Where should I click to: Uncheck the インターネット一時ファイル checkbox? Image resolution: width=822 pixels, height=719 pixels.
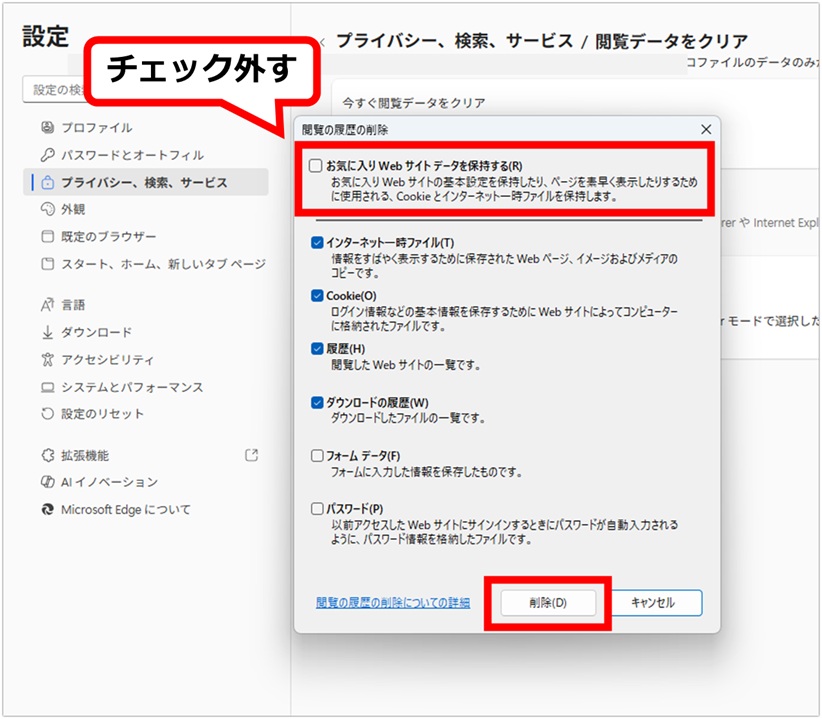point(317,242)
